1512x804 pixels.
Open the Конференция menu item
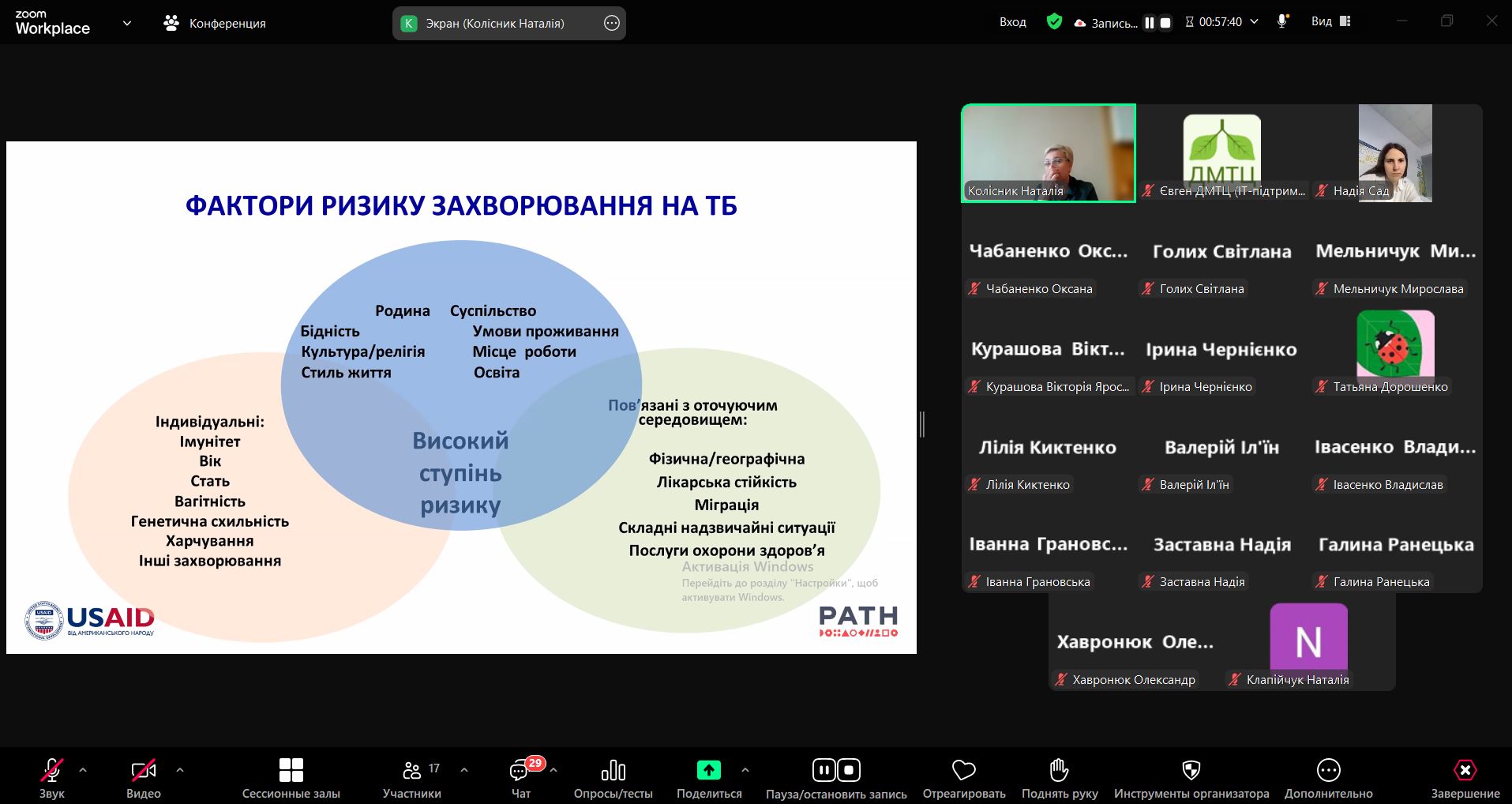tap(215, 23)
